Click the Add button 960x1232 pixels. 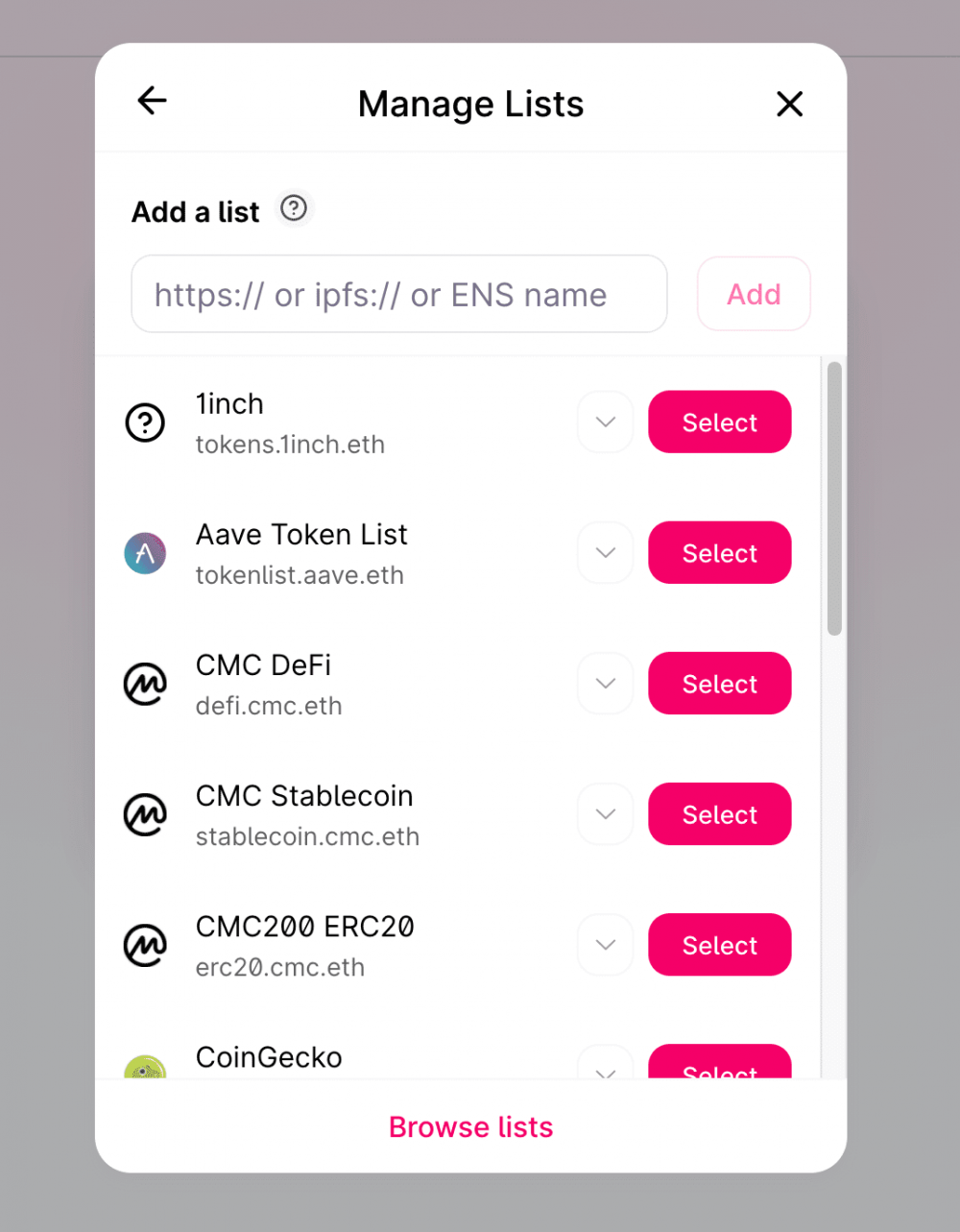click(x=754, y=294)
